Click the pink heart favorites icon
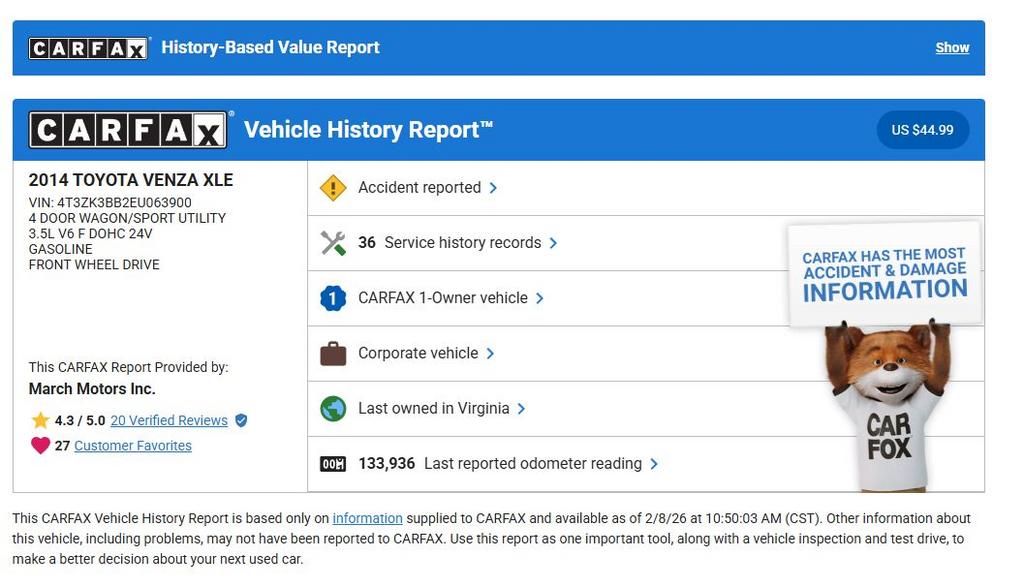 pos(40,446)
